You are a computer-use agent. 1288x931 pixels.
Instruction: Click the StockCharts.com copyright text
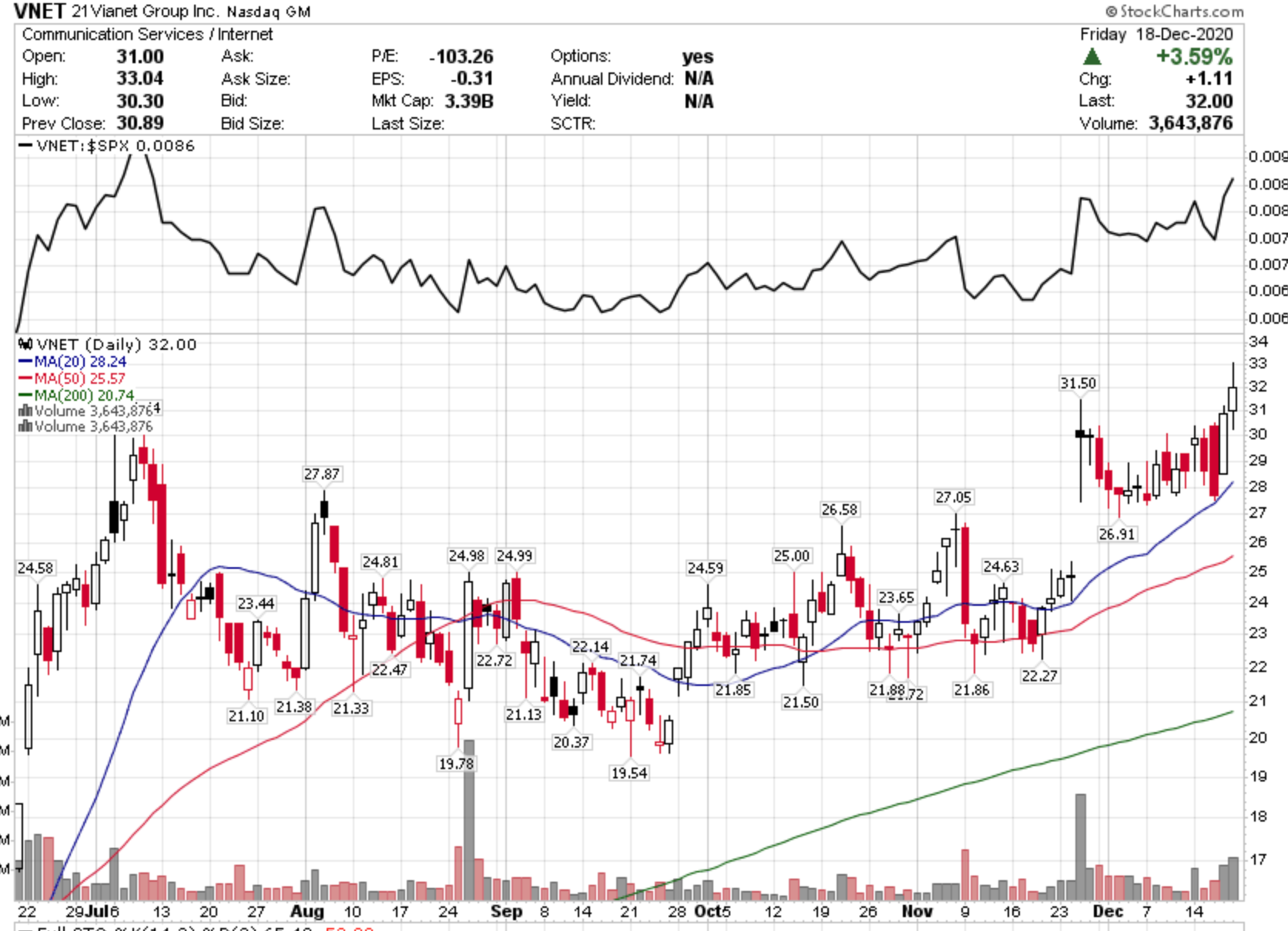click(1174, 11)
